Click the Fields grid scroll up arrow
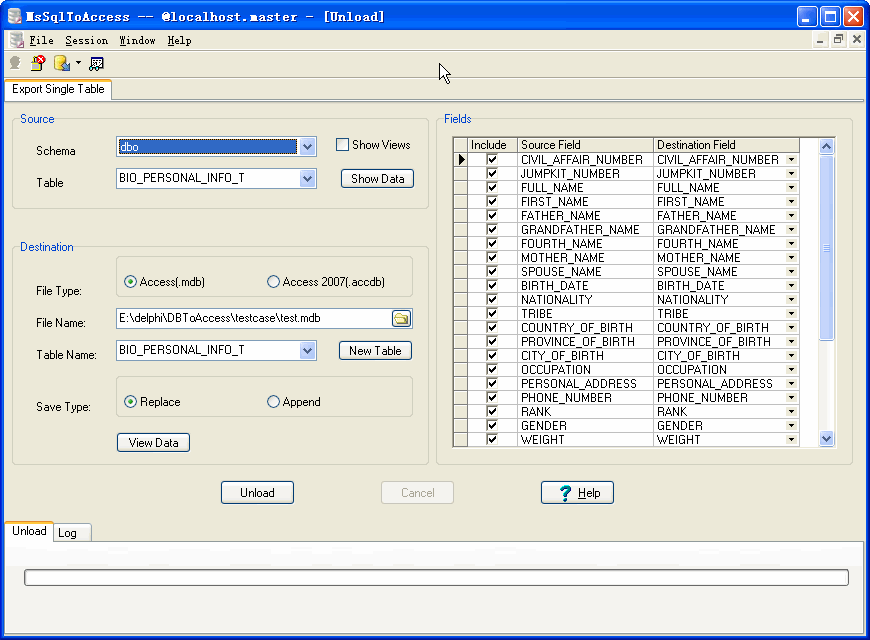870x640 pixels. (826, 147)
